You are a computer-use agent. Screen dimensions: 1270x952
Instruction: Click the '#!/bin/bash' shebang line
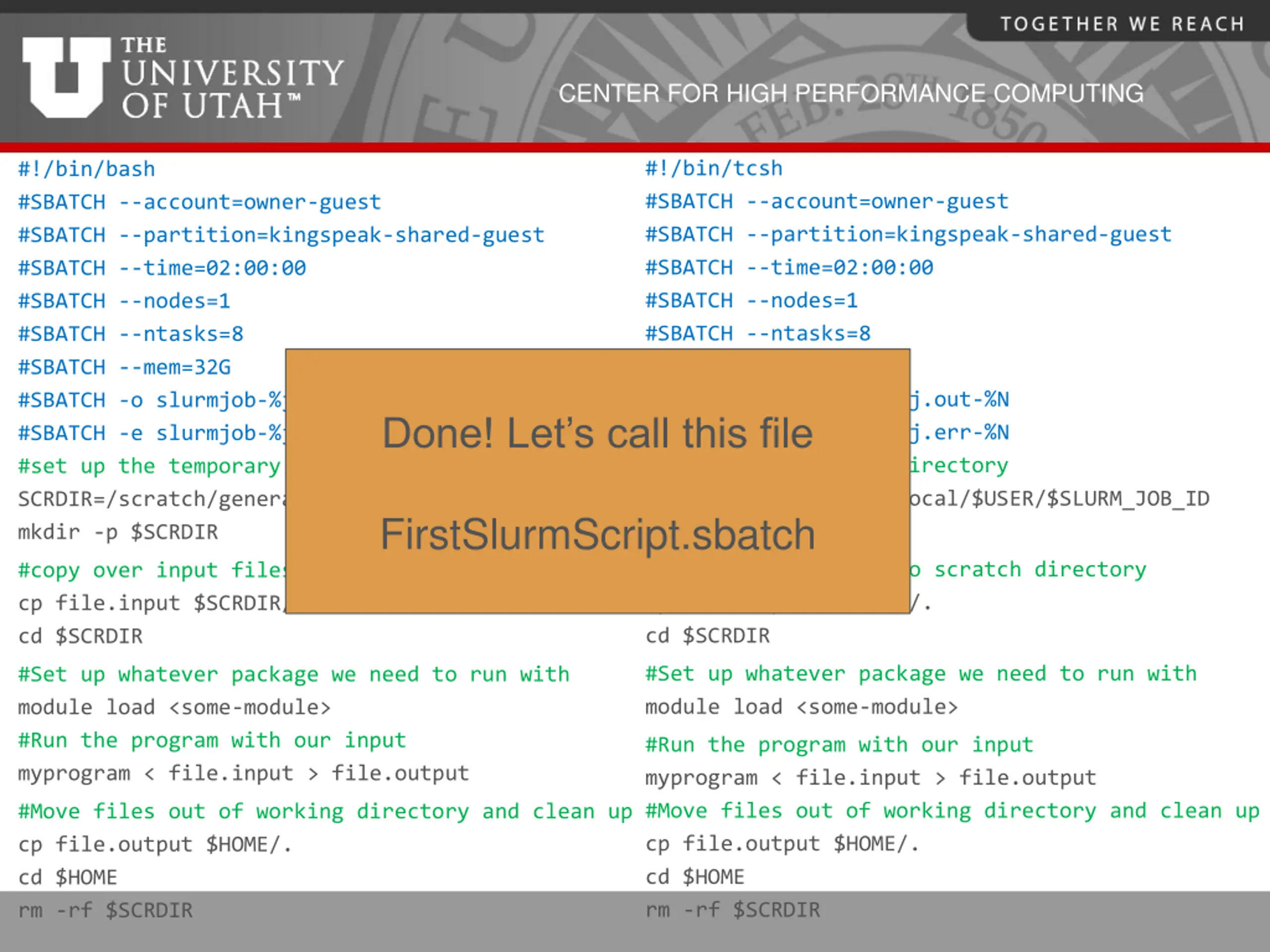coord(86,169)
